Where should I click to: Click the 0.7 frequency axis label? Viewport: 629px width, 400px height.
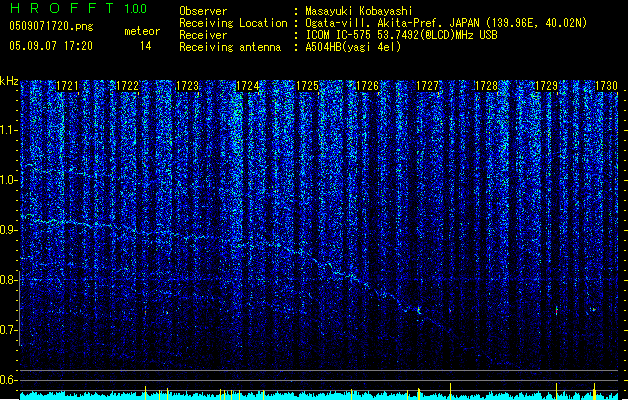tap(8, 330)
